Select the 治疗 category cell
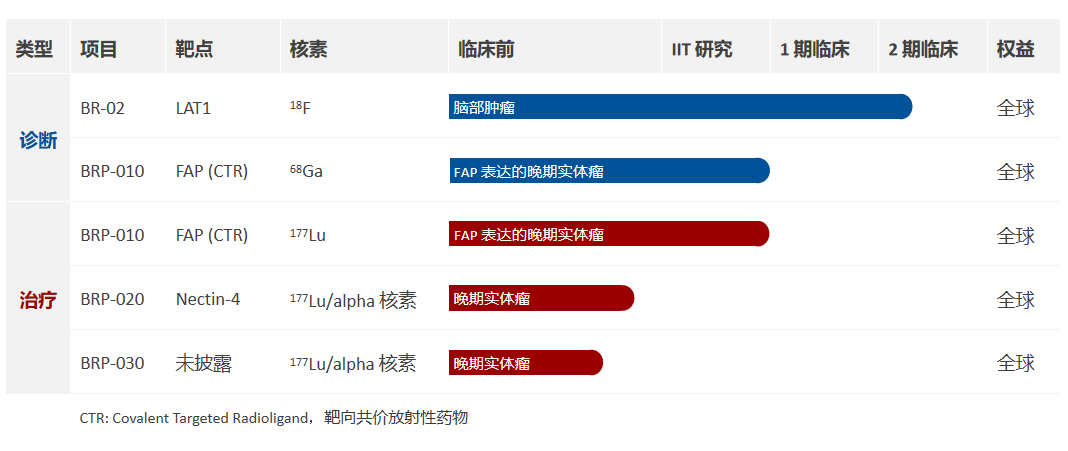1068x451 pixels. coord(38,300)
